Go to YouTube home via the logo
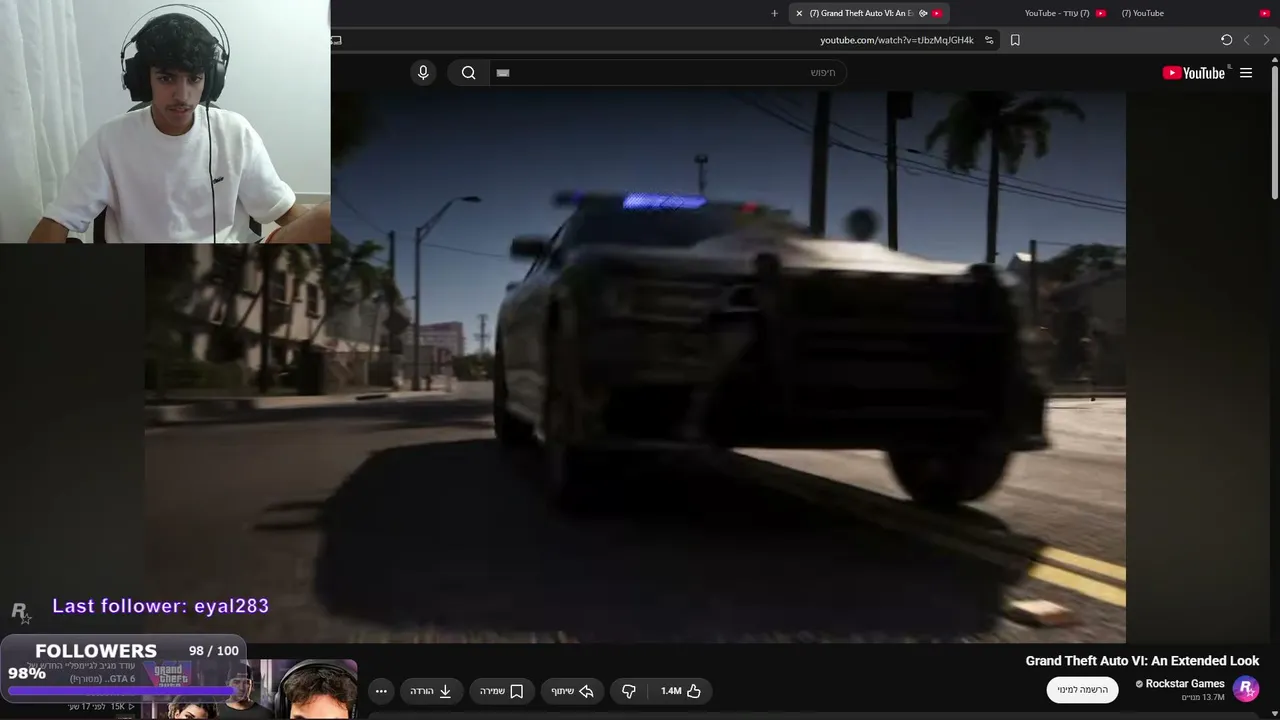This screenshot has width=1280, height=720. [1194, 73]
